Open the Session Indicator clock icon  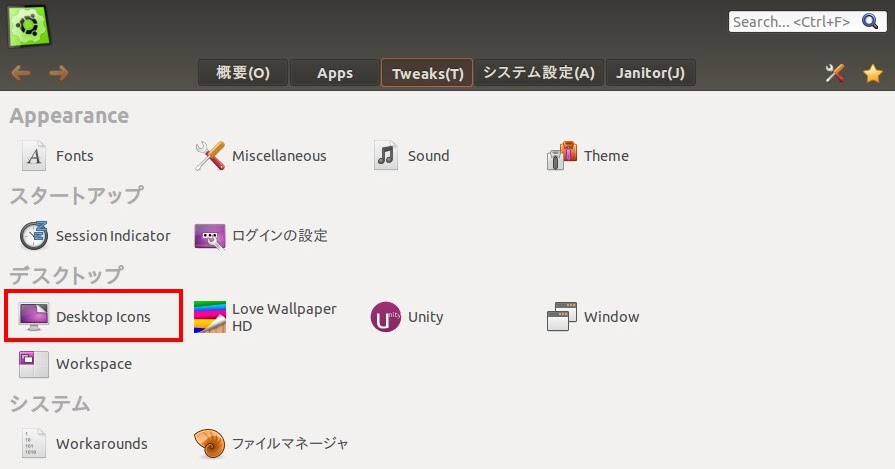coord(34,236)
